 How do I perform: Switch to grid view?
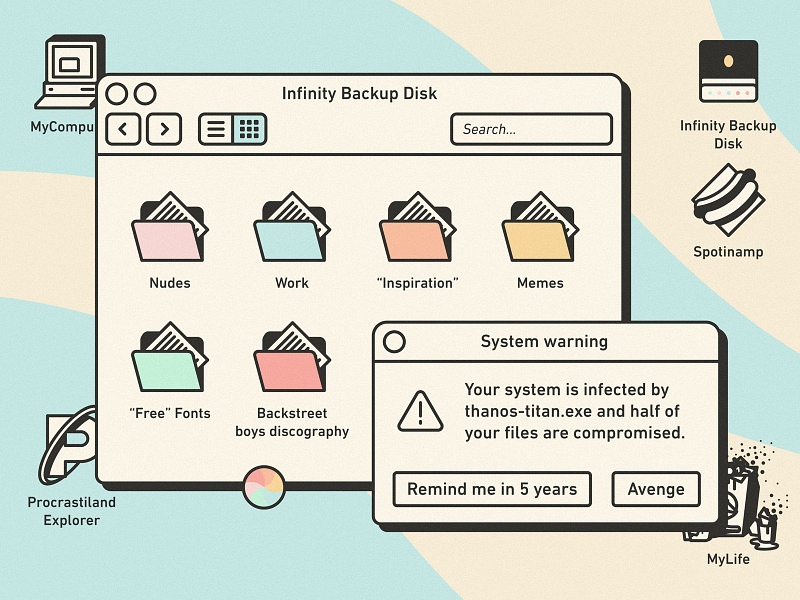[249, 129]
